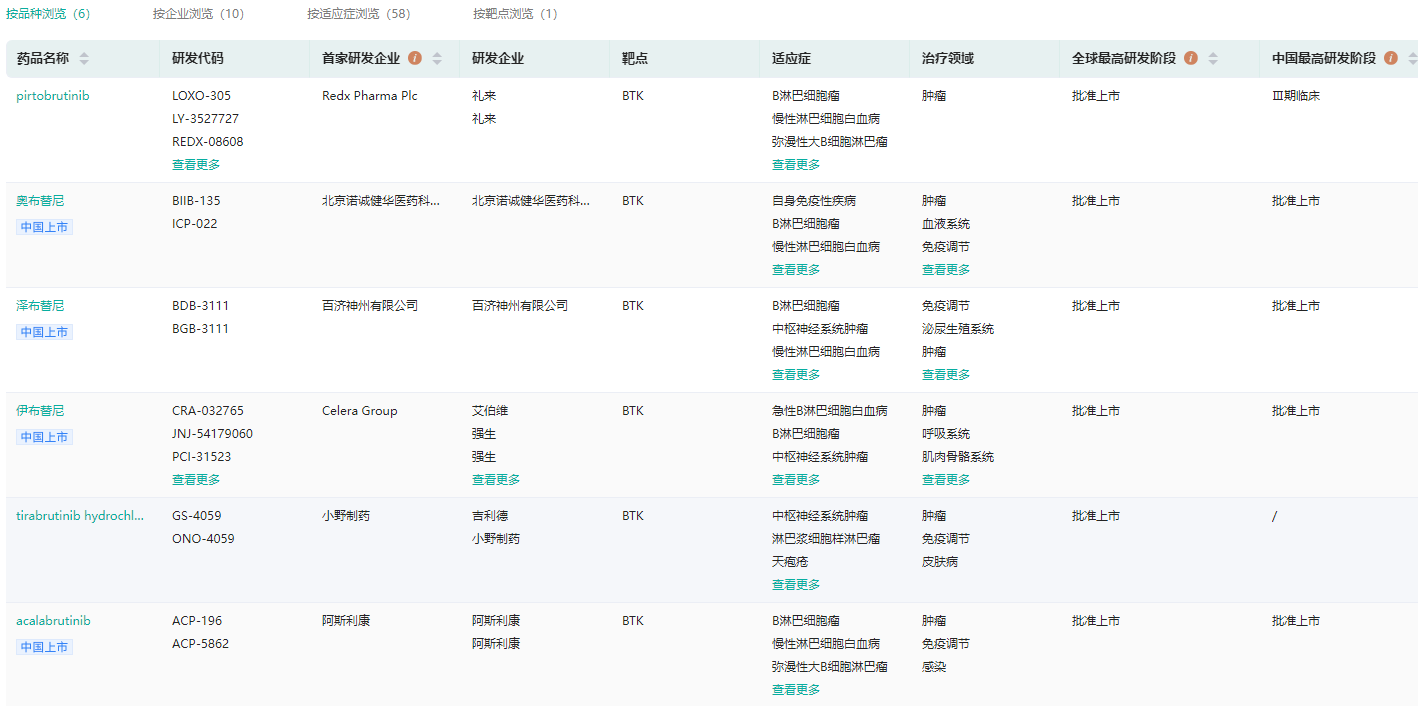1418x706 pixels.
Task: Select 淋巴浆细胞样淋巴瘤 indication
Action: click(826, 539)
